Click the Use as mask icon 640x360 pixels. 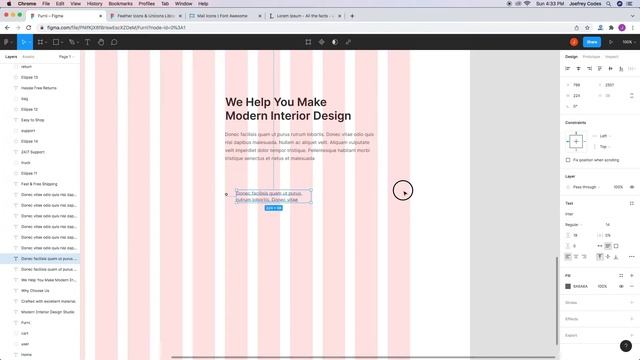click(x=335, y=42)
